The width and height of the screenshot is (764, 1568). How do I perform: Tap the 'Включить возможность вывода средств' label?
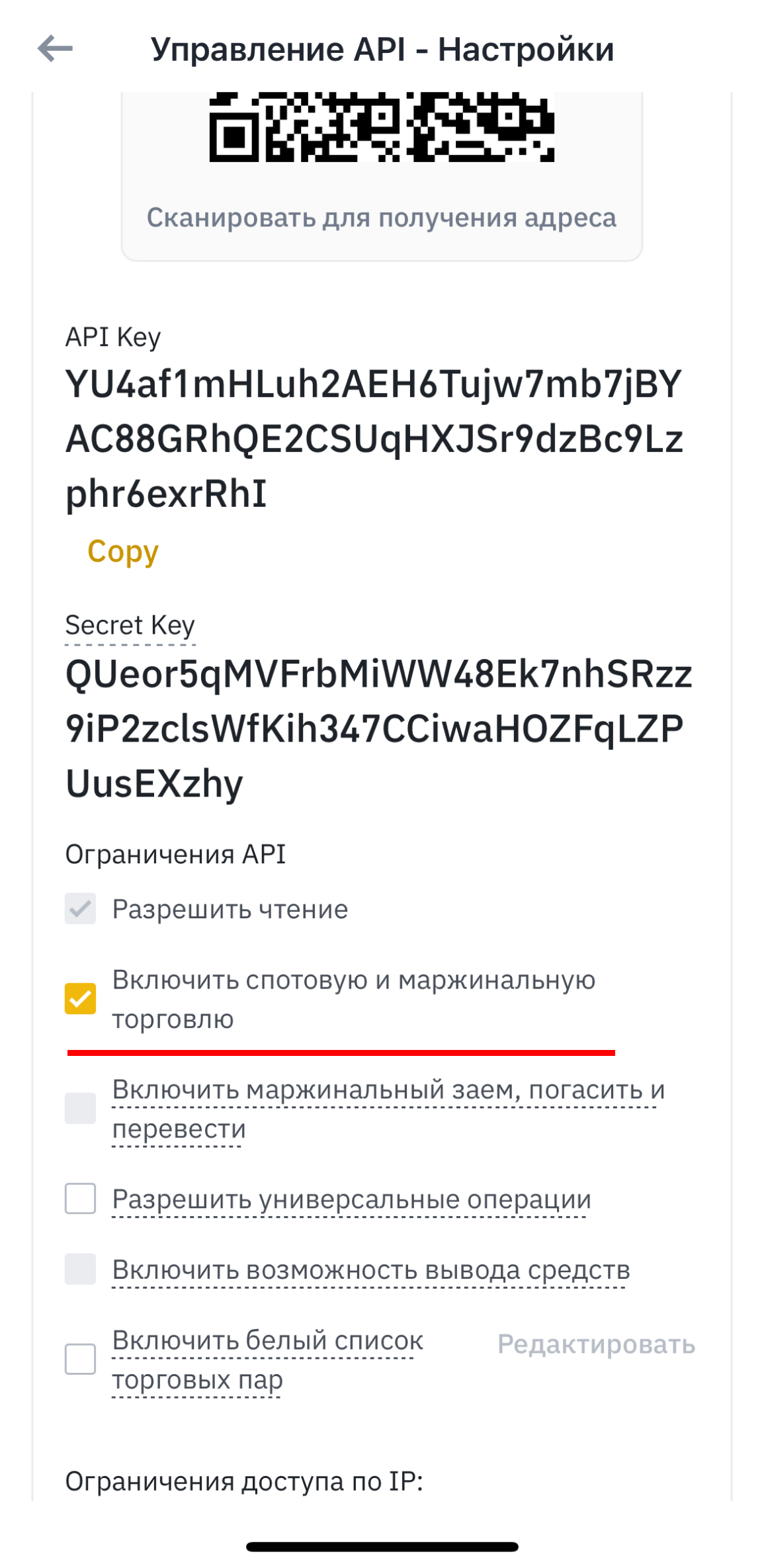pyautogui.click(x=370, y=1270)
